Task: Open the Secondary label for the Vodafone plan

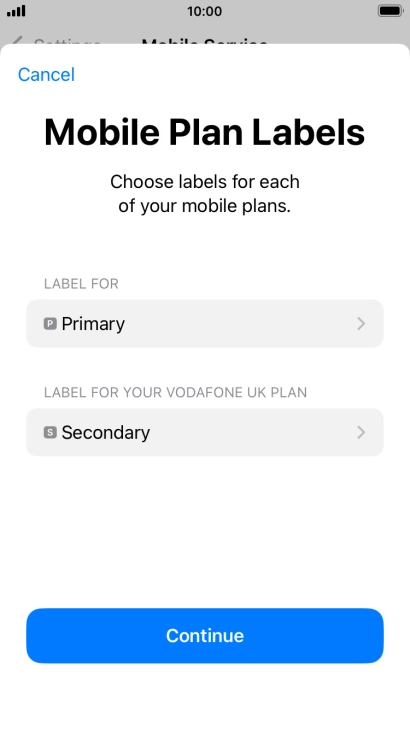Action: [x=205, y=432]
